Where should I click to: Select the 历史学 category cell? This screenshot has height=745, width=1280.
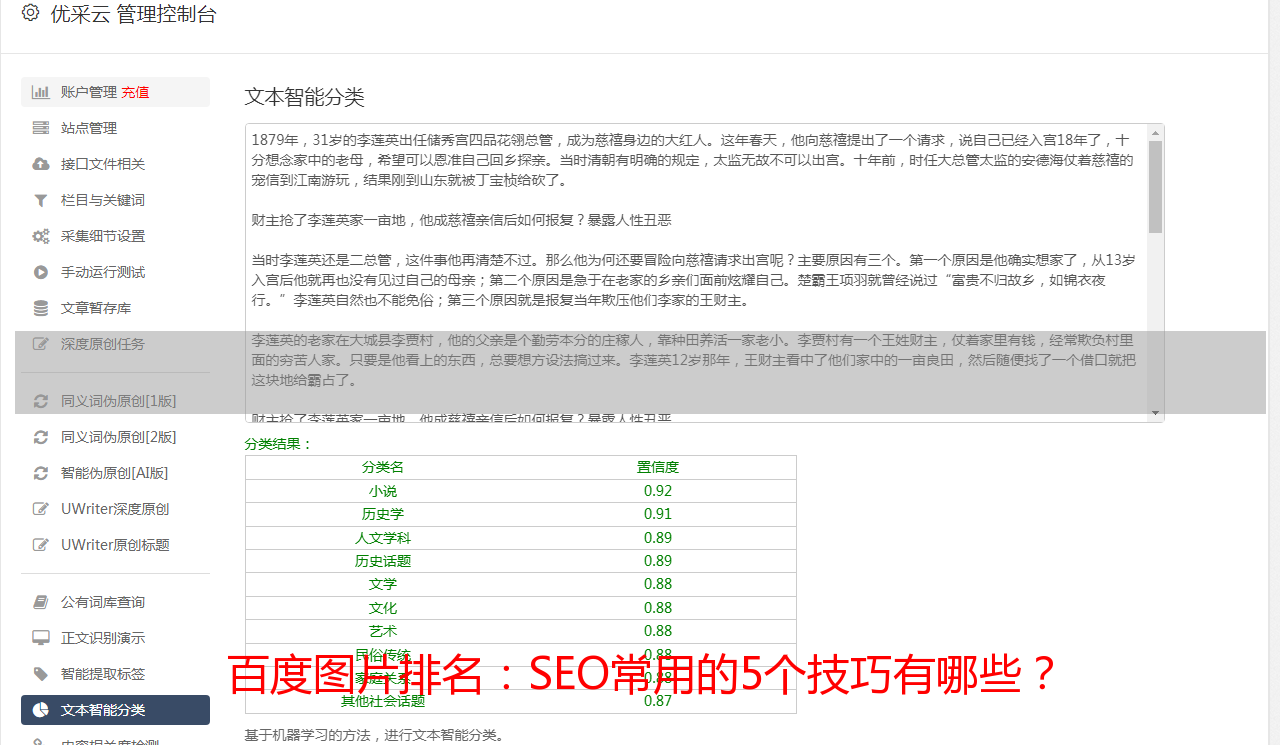383,514
